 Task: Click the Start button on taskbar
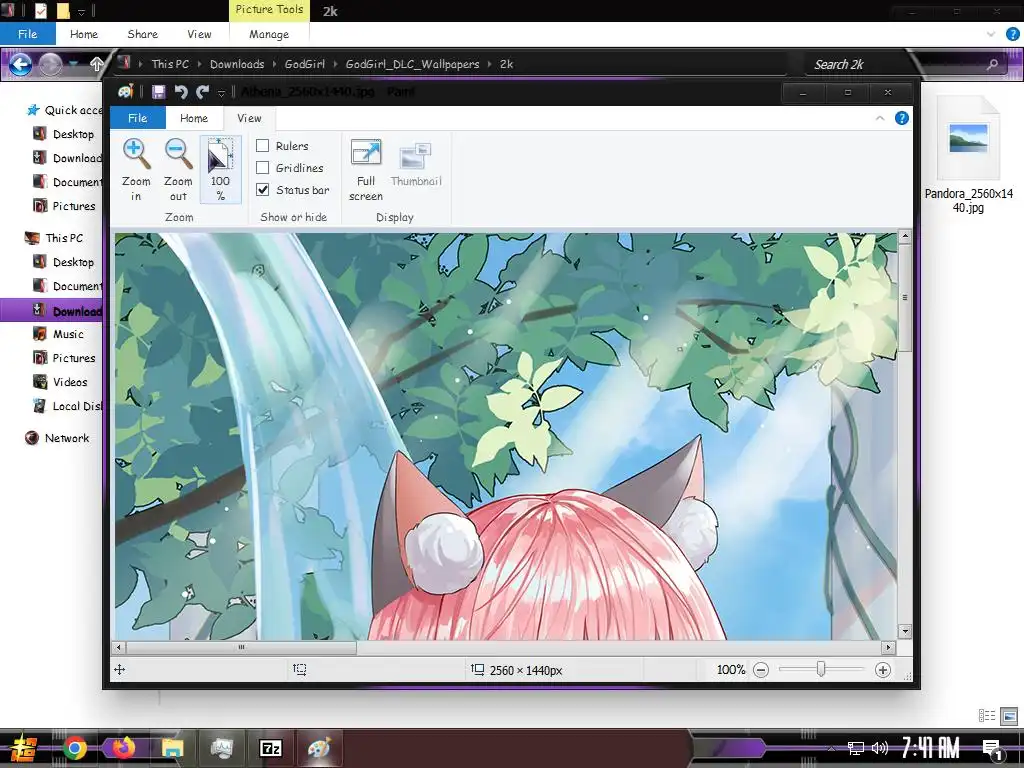click(x=24, y=748)
